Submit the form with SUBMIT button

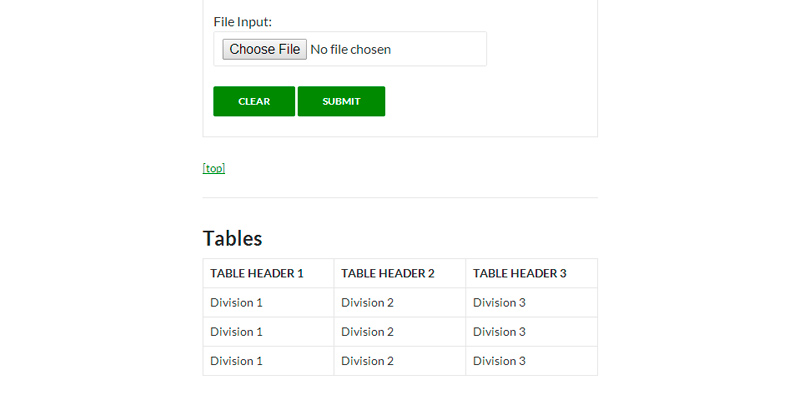[x=341, y=101]
